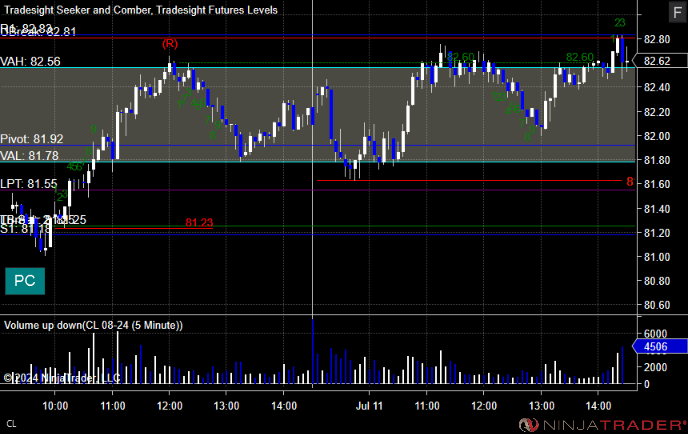Click the green 23 count at top right
This screenshot has width=688, height=434.
pos(620,22)
